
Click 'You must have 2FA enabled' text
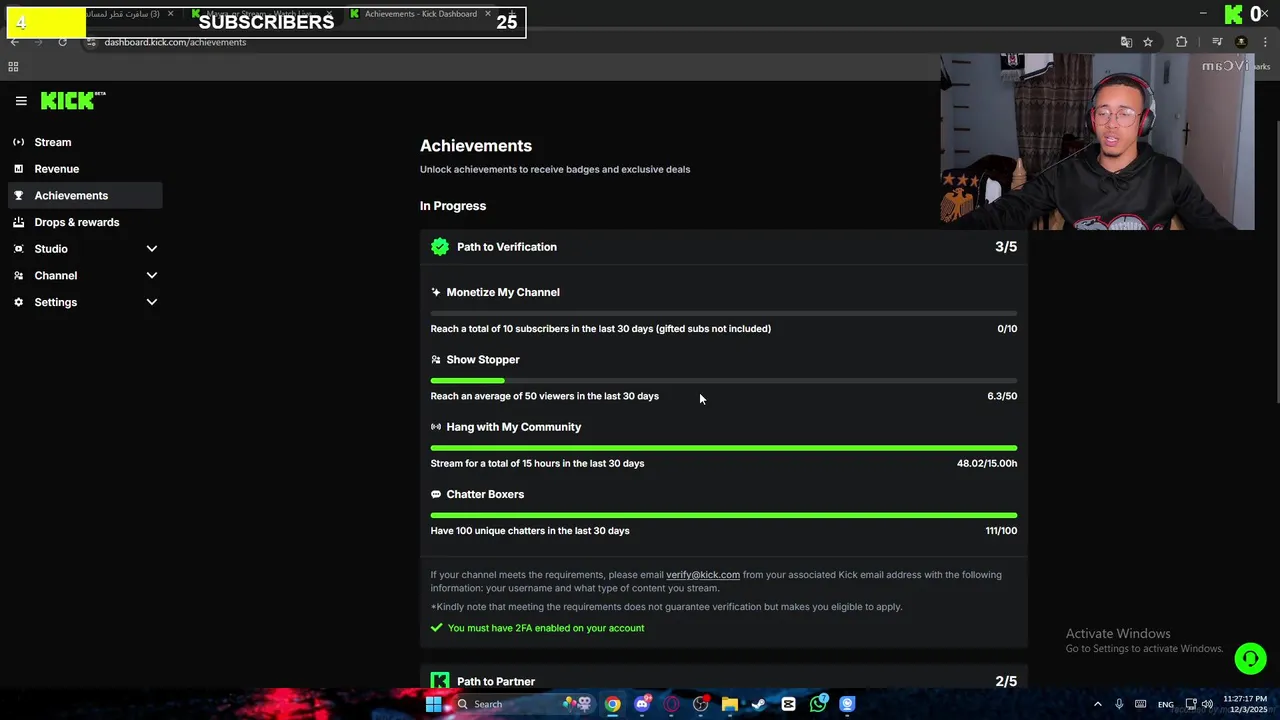pos(546,628)
